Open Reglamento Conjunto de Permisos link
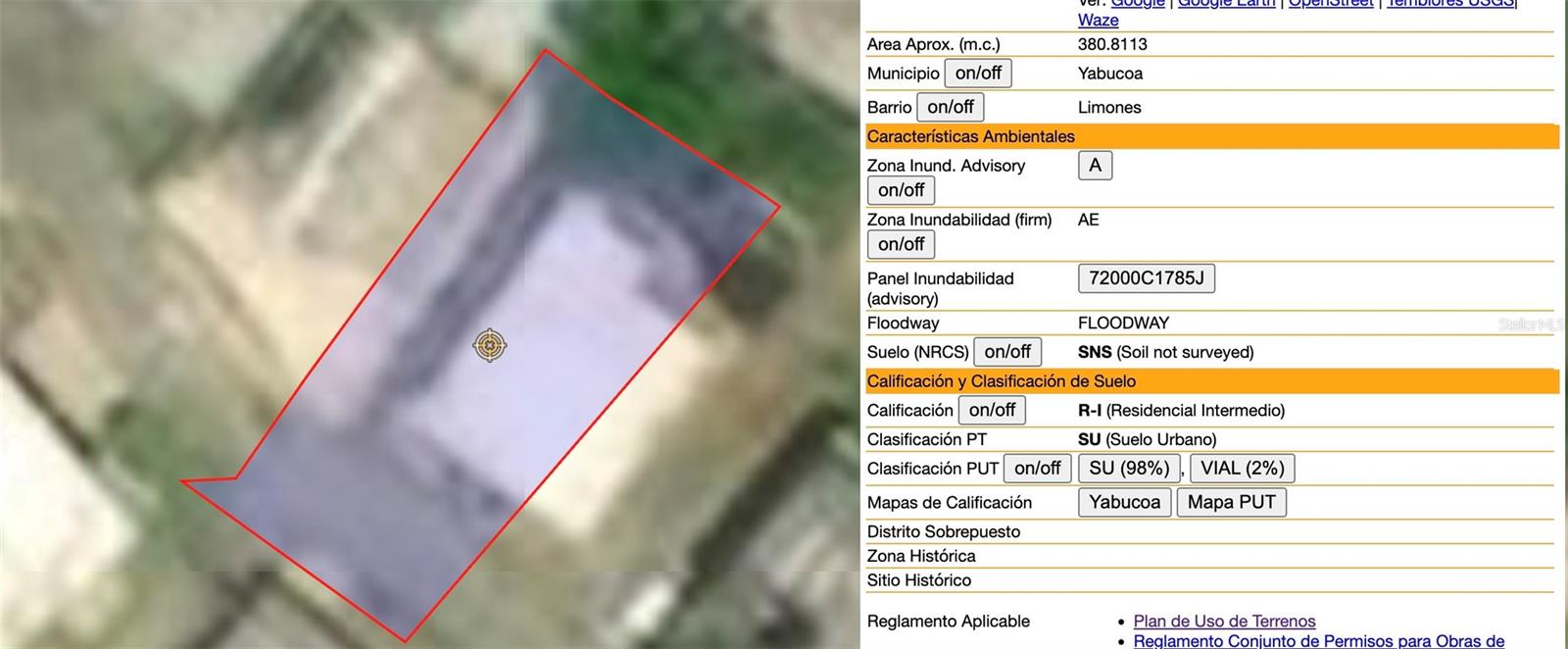 (x=1318, y=641)
